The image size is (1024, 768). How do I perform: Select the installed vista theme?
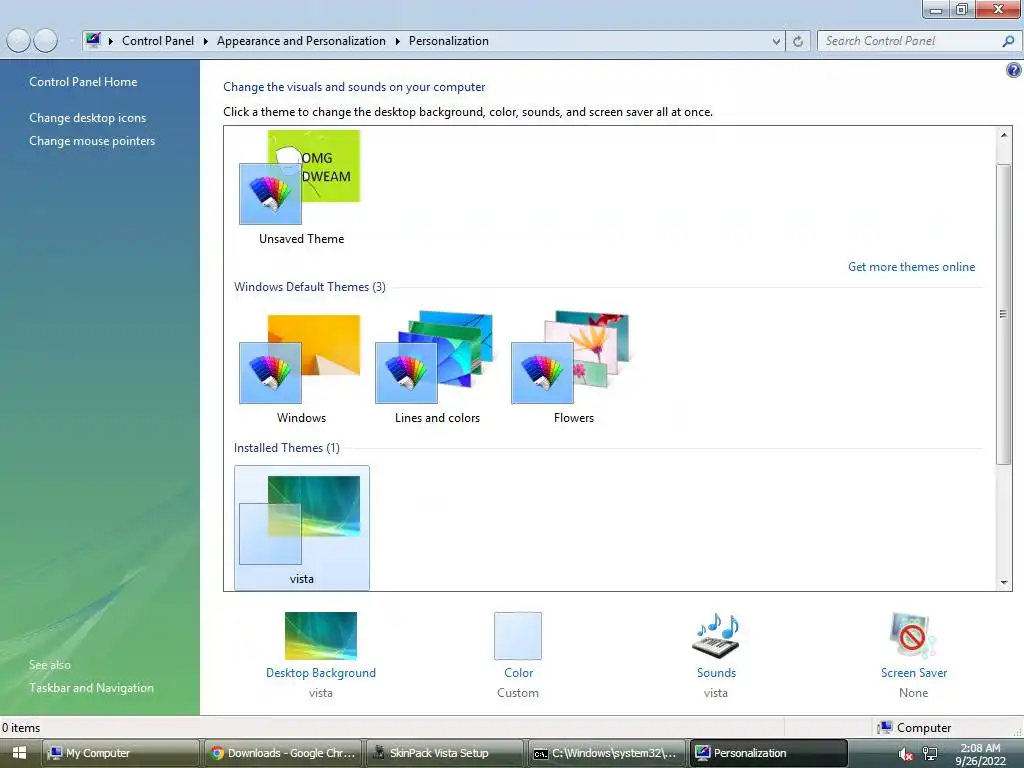[301, 528]
